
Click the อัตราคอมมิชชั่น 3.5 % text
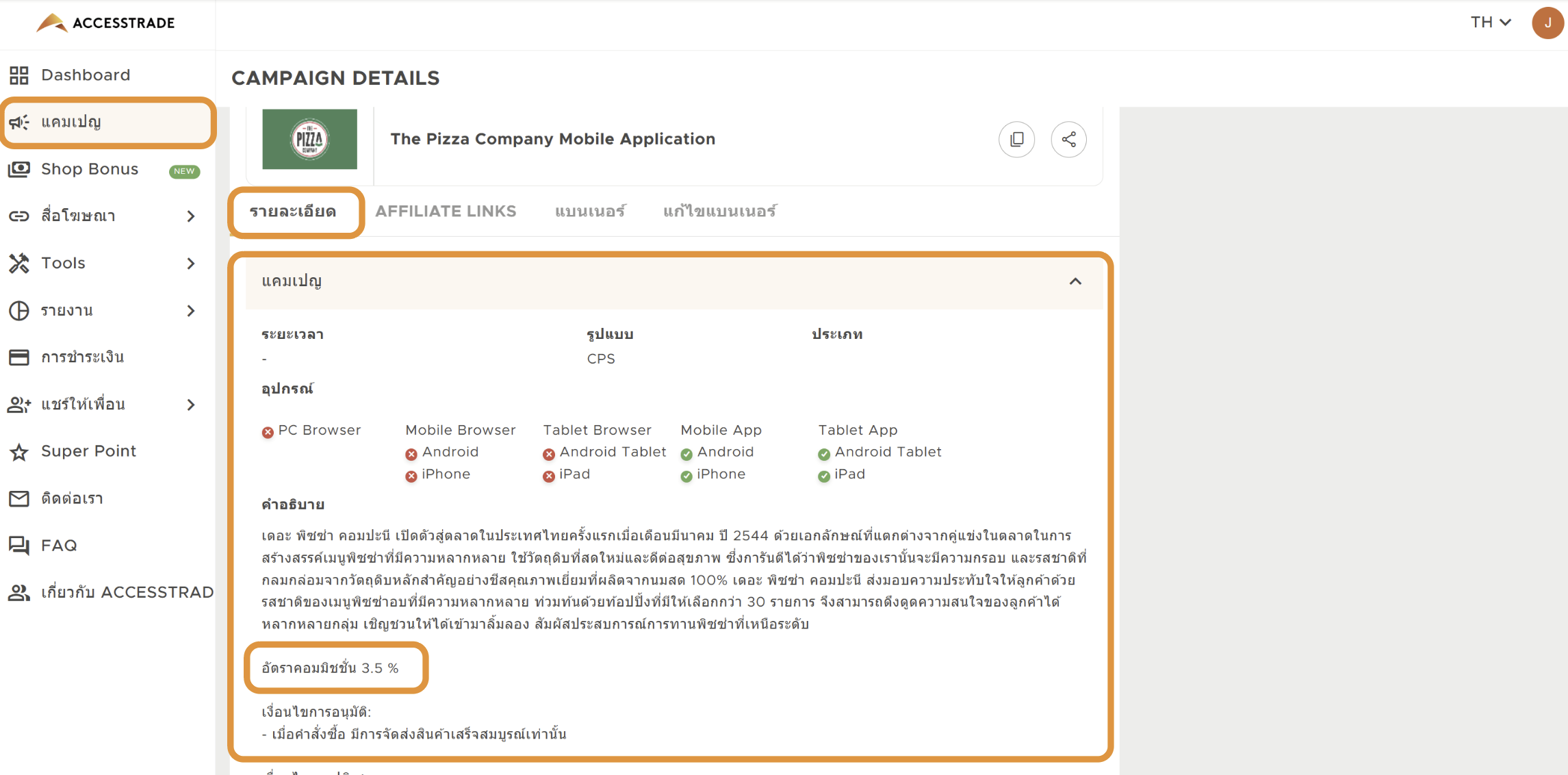click(330, 668)
